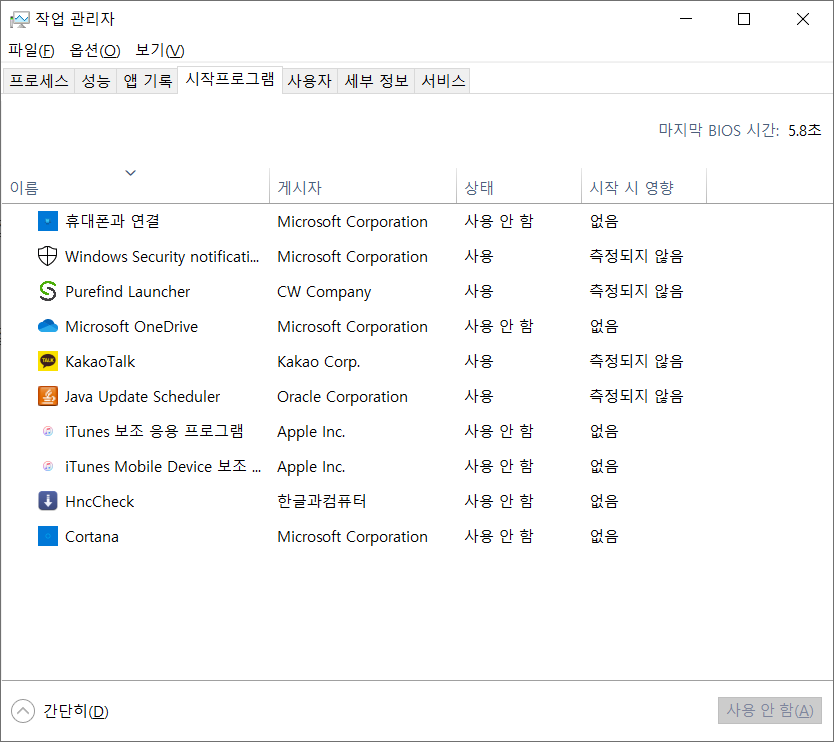Select the 휴대폰과 연결 phone icon
Viewport: 834px width, 742px height.
point(47,221)
